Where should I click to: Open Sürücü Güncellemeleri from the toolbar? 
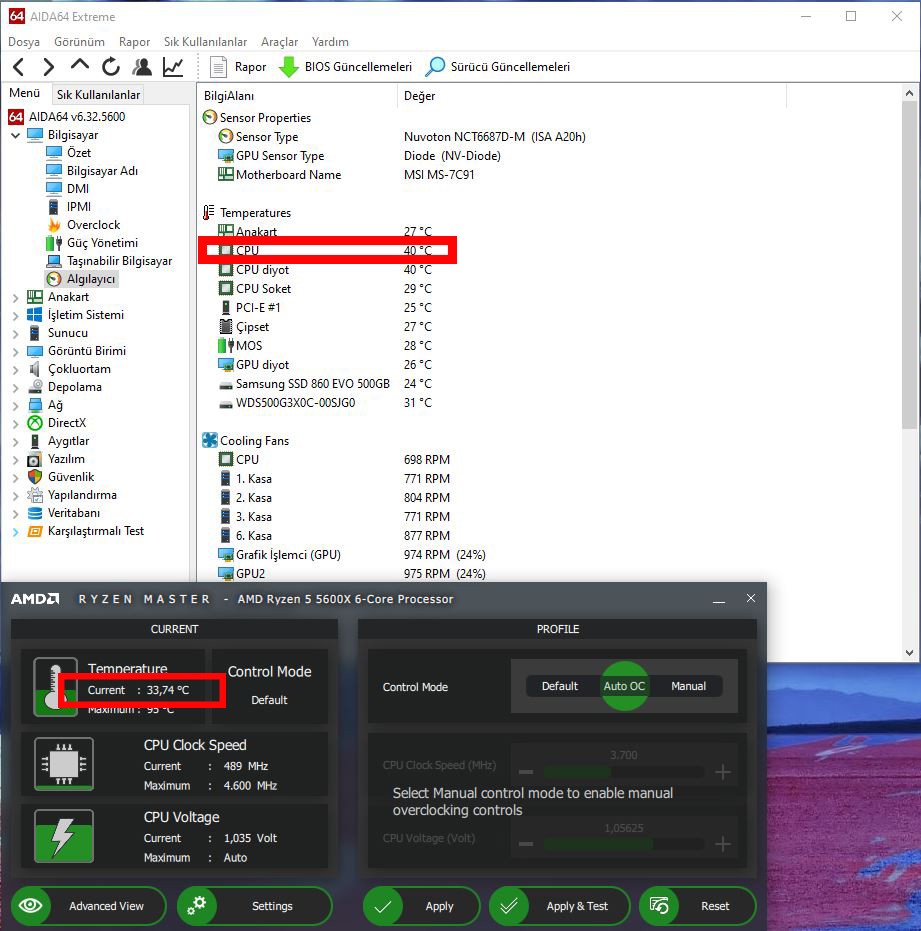498,67
